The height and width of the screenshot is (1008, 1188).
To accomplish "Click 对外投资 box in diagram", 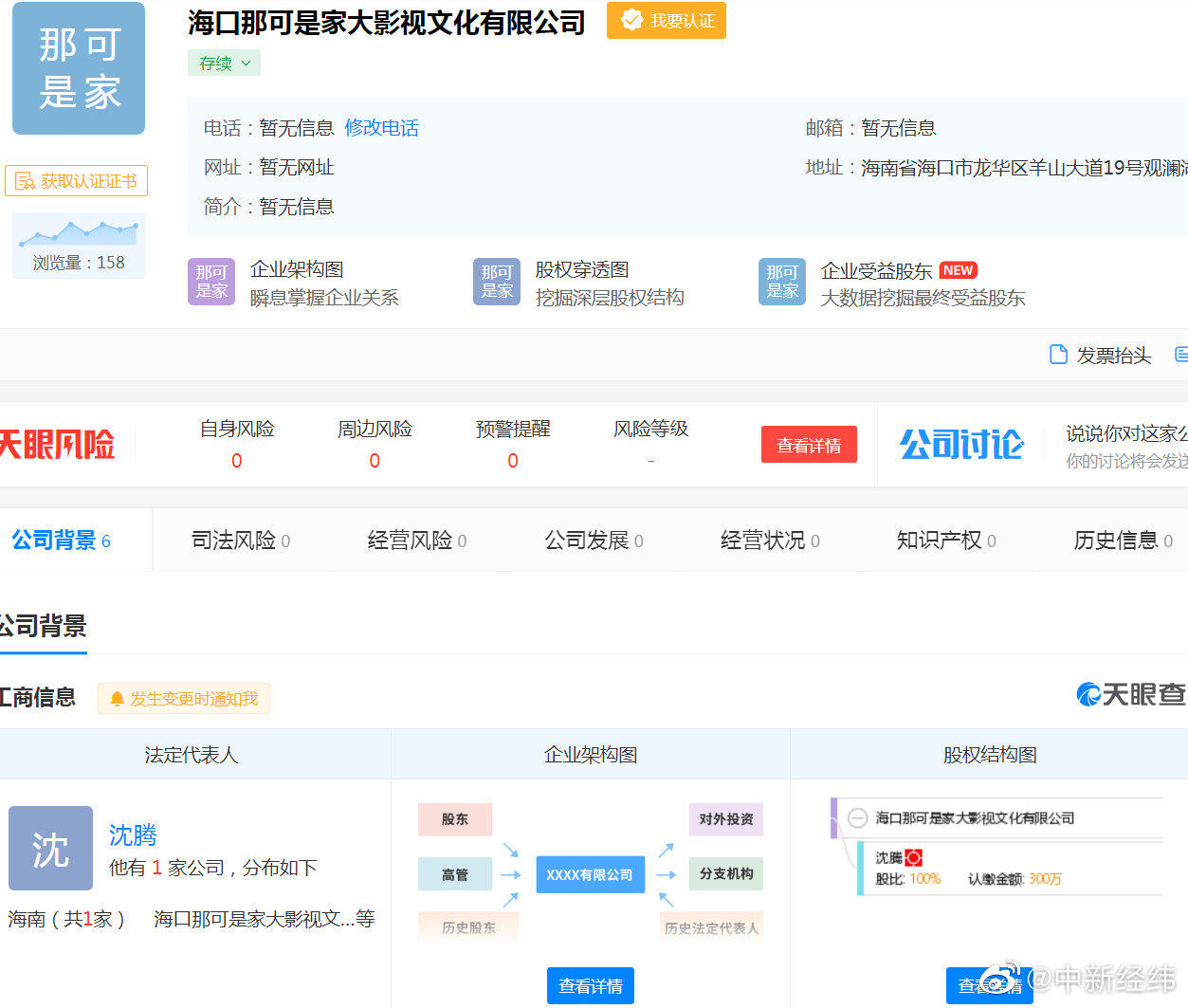I will (726, 819).
